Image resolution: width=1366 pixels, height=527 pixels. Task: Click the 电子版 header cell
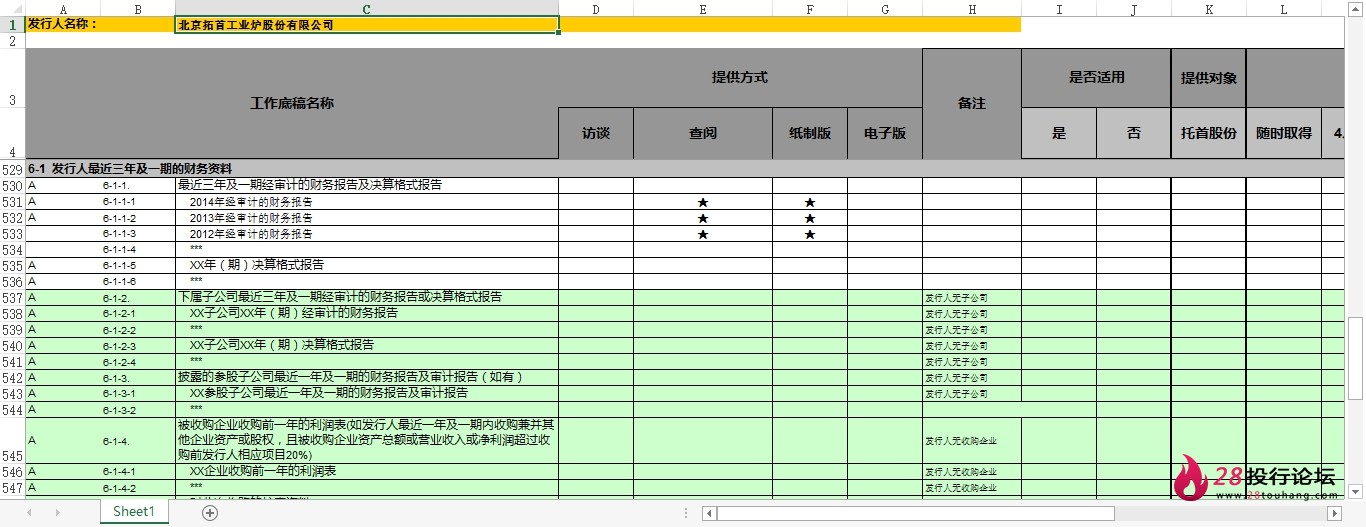point(885,133)
